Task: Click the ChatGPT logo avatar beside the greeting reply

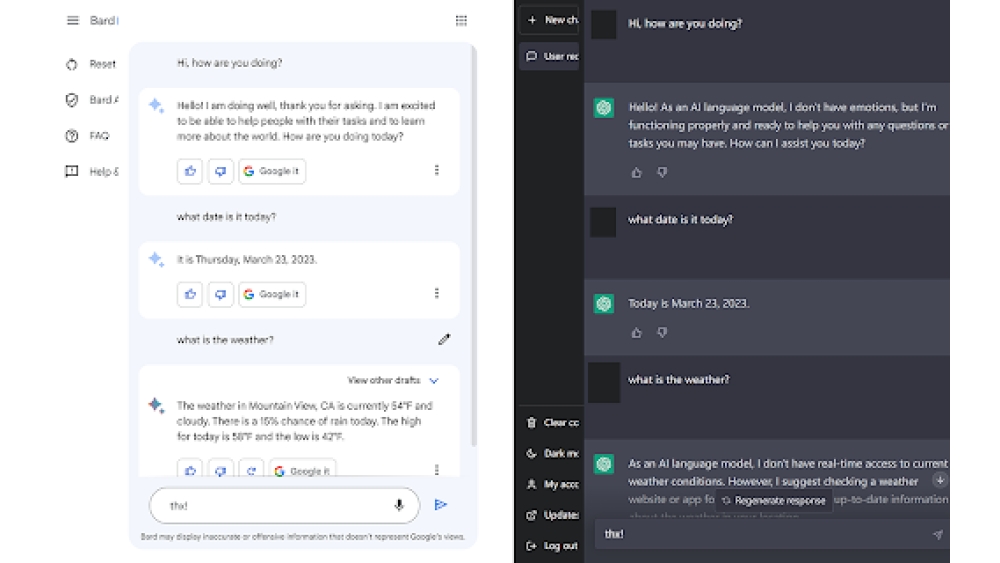Action: coord(604,107)
